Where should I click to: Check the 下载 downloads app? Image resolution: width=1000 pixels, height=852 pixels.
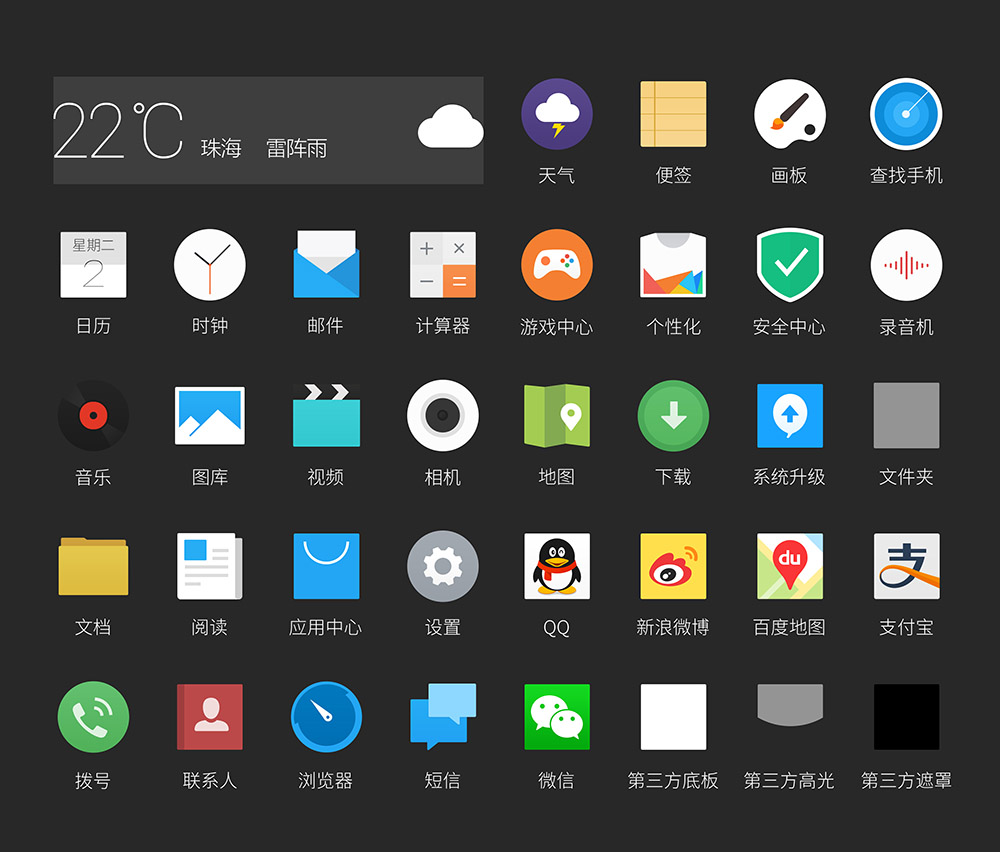pyautogui.click(x=673, y=415)
